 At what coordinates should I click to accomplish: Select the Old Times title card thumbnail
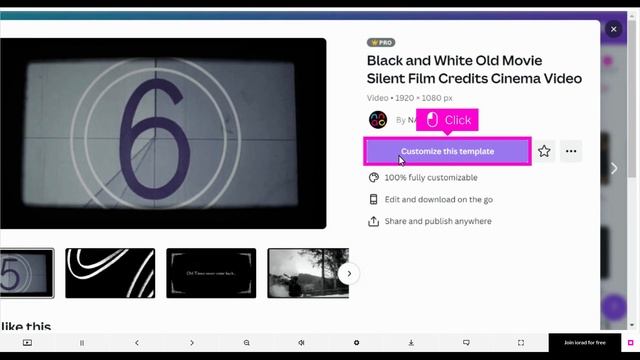(x=211, y=273)
